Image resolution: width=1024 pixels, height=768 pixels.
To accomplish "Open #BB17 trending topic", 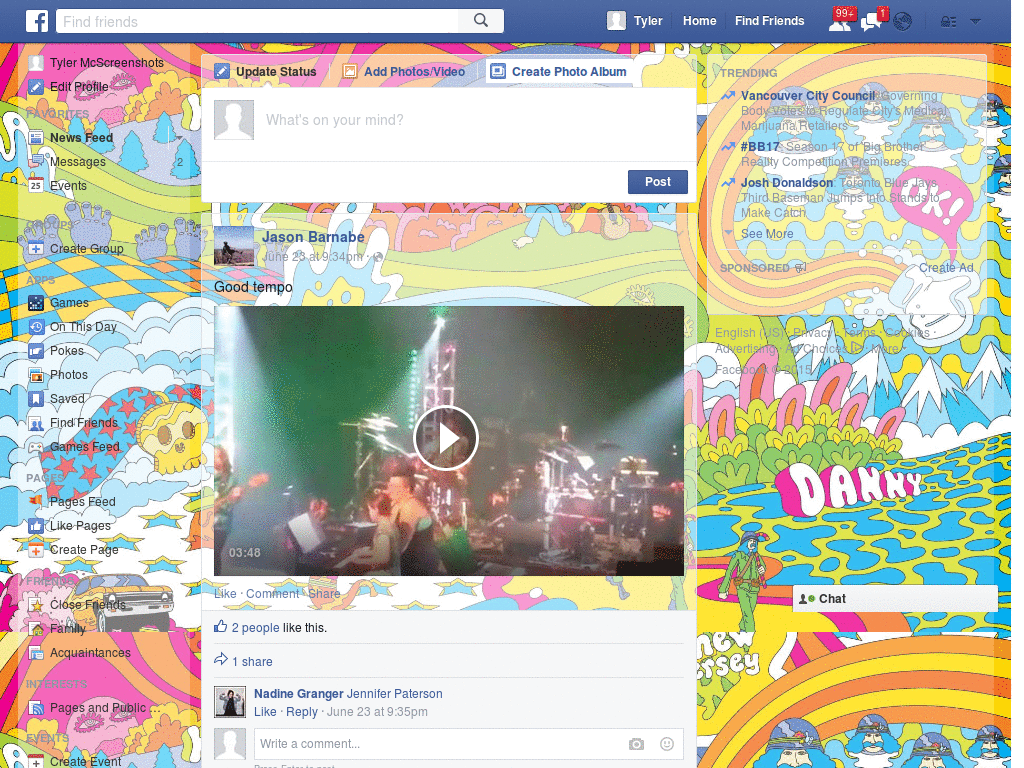I will coord(760,147).
